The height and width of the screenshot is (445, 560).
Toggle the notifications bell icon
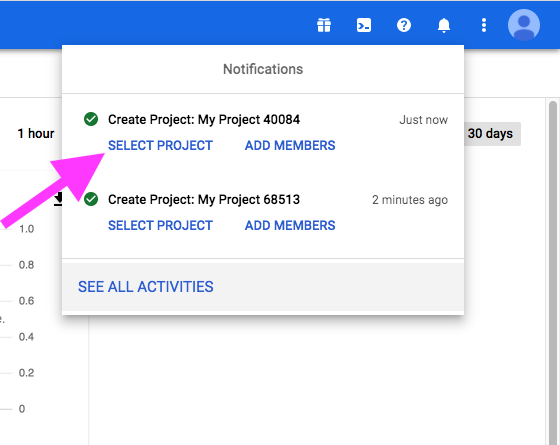pos(444,25)
